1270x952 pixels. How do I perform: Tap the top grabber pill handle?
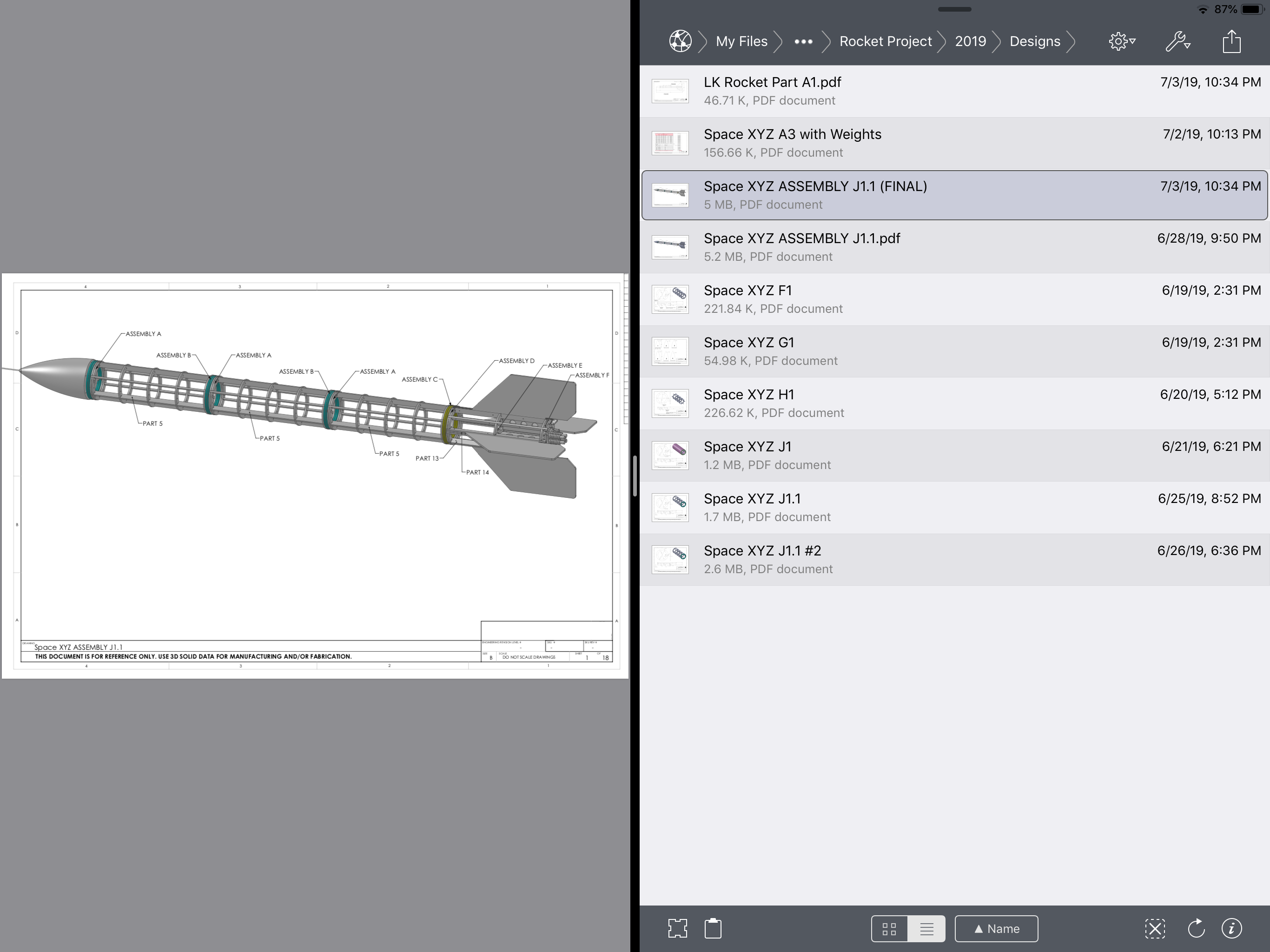[954, 9]
